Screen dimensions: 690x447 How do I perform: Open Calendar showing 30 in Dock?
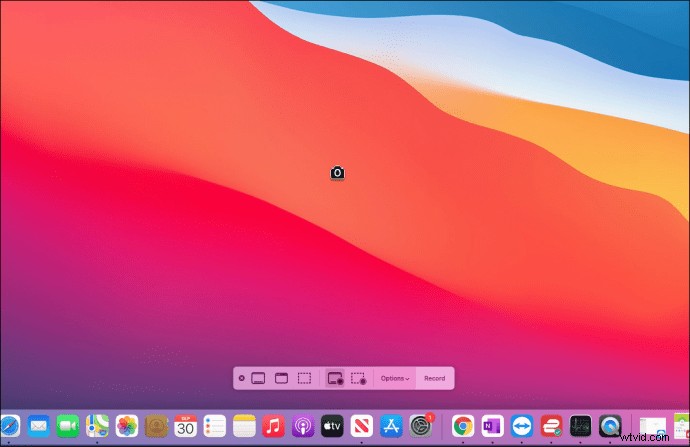185,426
